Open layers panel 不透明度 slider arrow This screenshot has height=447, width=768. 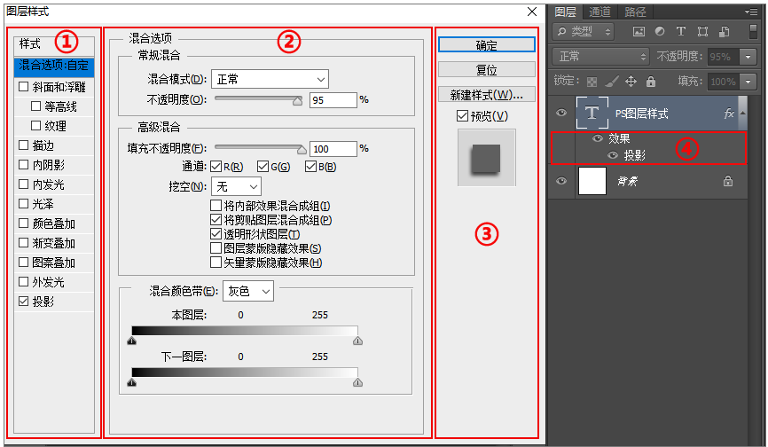(x=748, y=57)
